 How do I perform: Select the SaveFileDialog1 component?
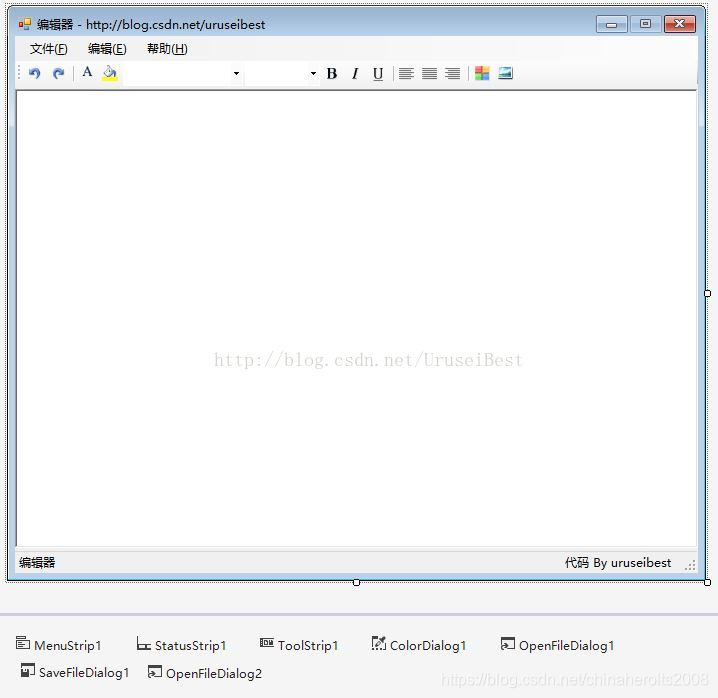click(75, 672)
